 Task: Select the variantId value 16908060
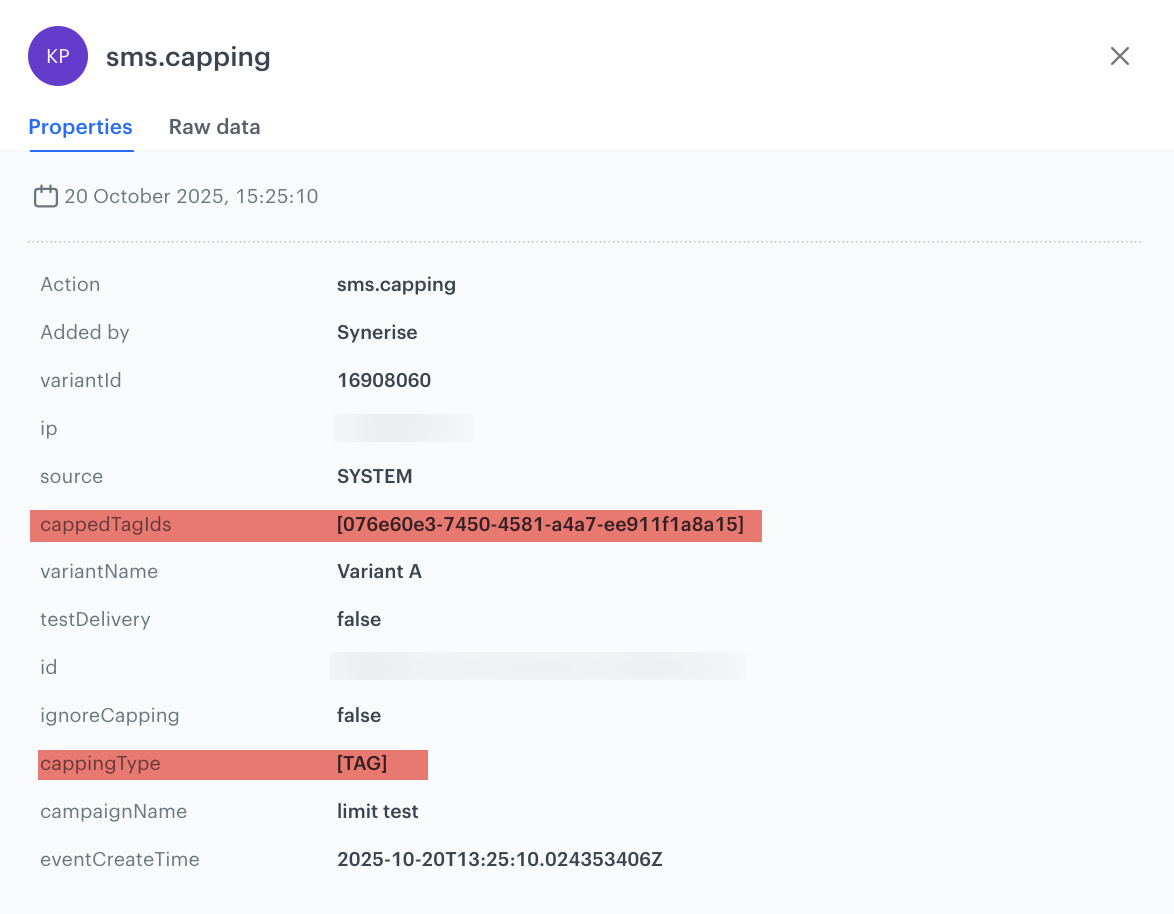click(x=384, y=380)
